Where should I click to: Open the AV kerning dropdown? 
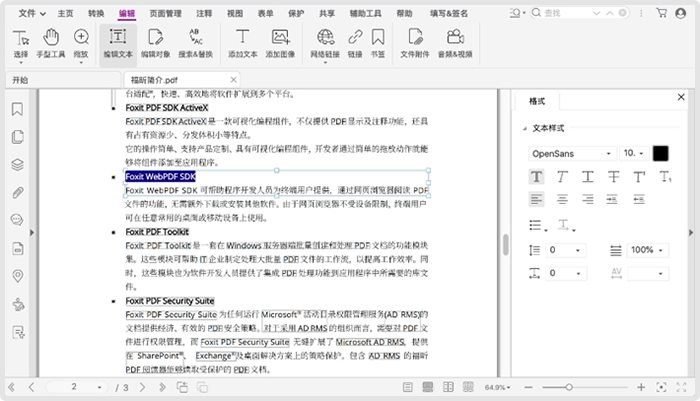647,273
